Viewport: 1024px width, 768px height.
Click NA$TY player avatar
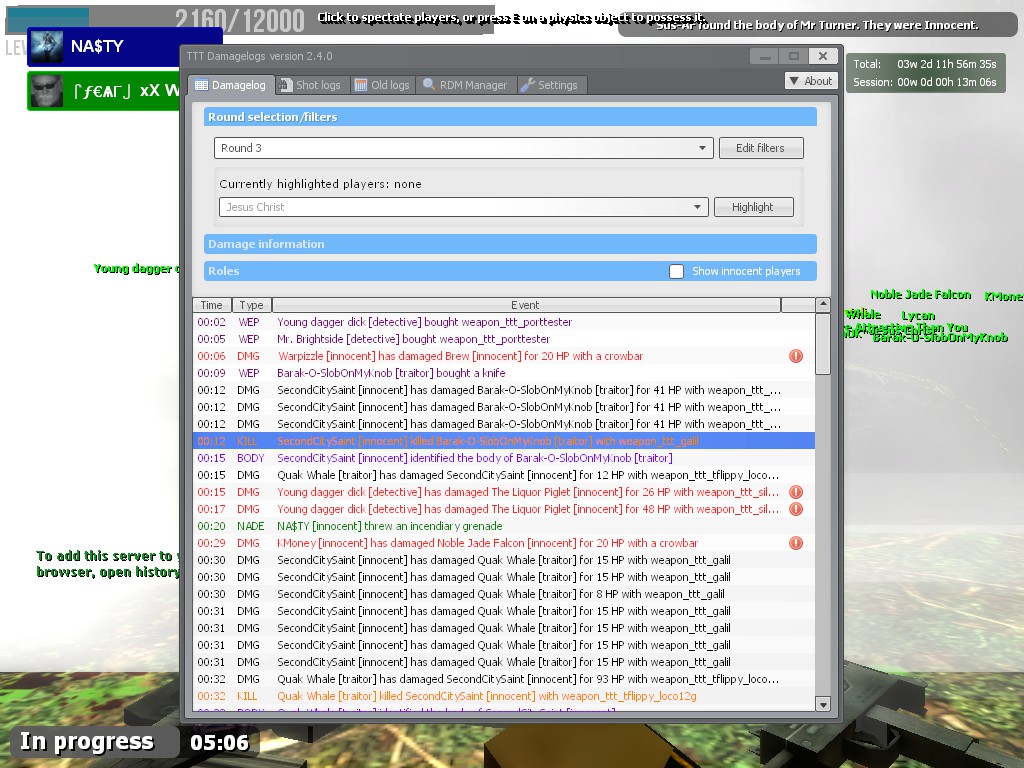pos(46,46)
